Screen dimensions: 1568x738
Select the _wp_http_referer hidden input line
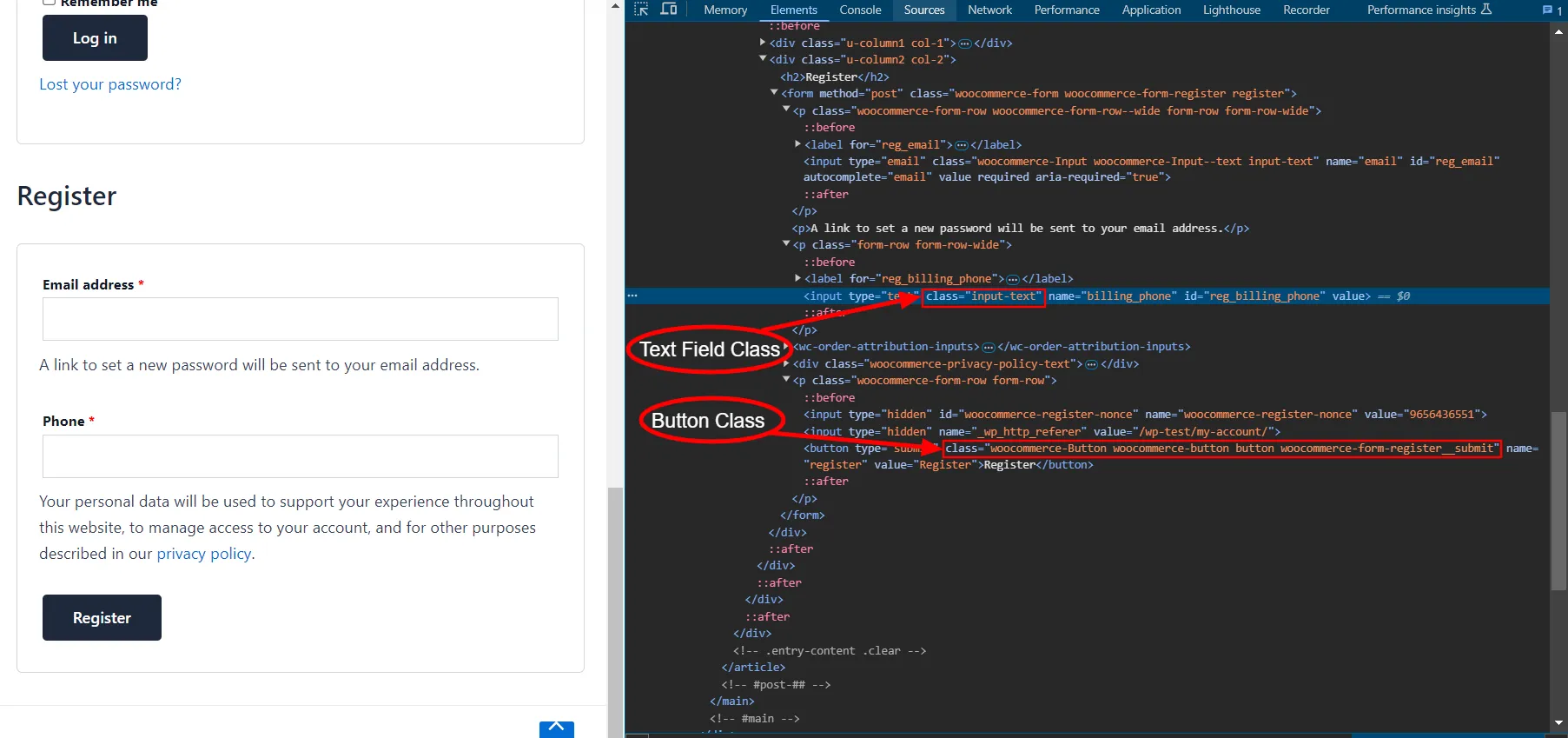point(1042,431)
